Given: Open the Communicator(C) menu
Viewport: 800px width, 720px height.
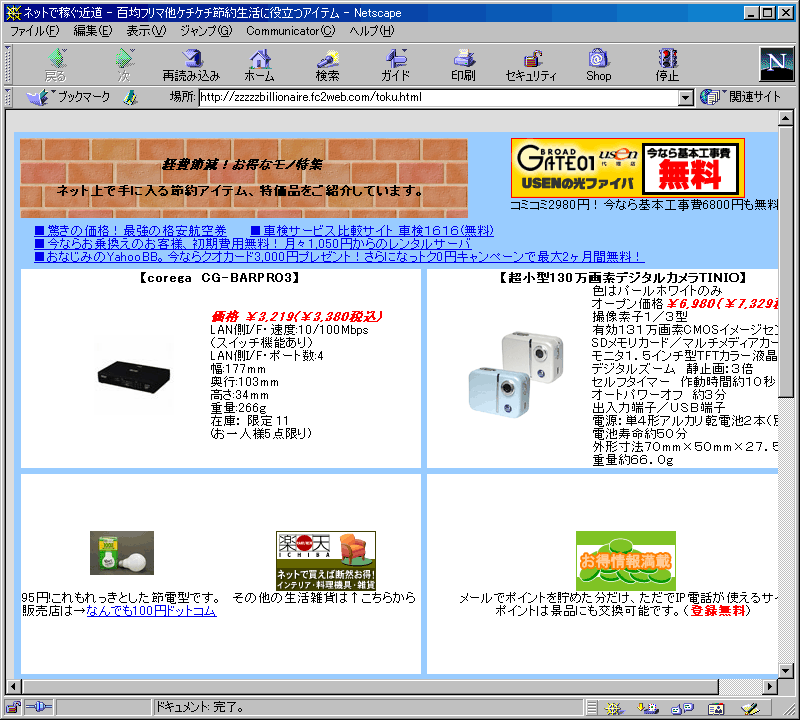Looking at the screenshot, I should click(x=291, y=31).
